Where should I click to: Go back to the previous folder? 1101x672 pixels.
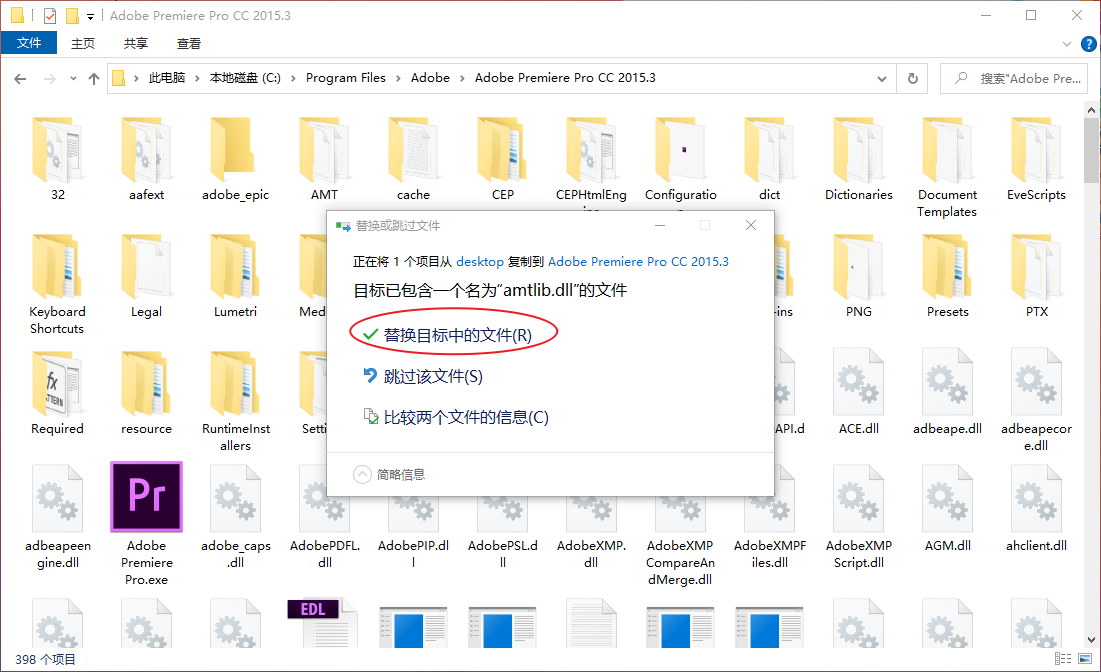pos(20,79)
